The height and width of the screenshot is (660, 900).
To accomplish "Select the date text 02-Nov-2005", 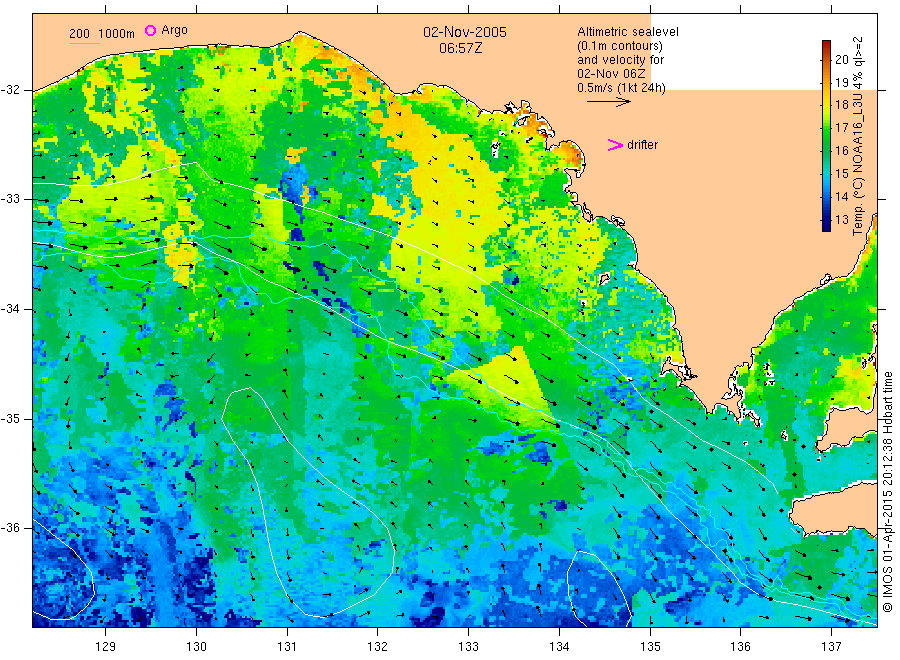I will (465, 32).
